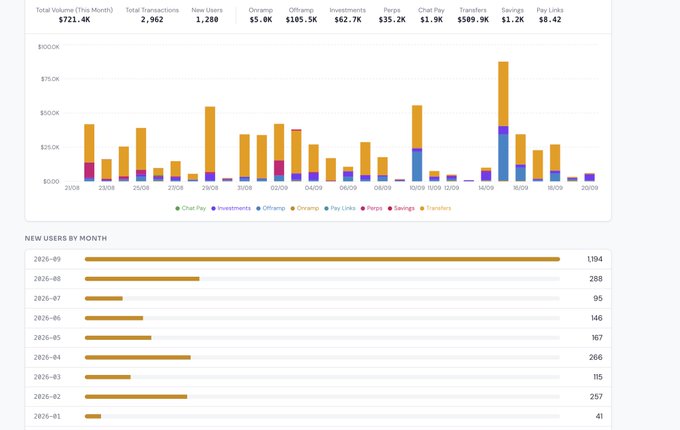Toggle Onramp series in chart legend

(304, 208)
